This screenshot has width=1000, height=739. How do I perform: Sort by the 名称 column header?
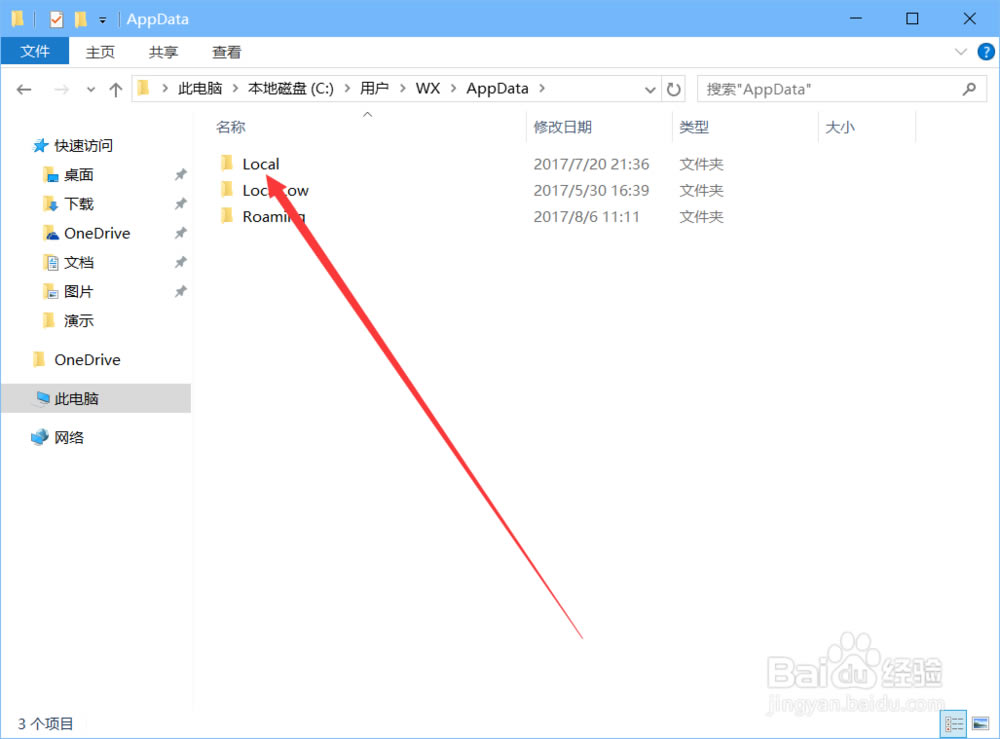click(230, 127)
